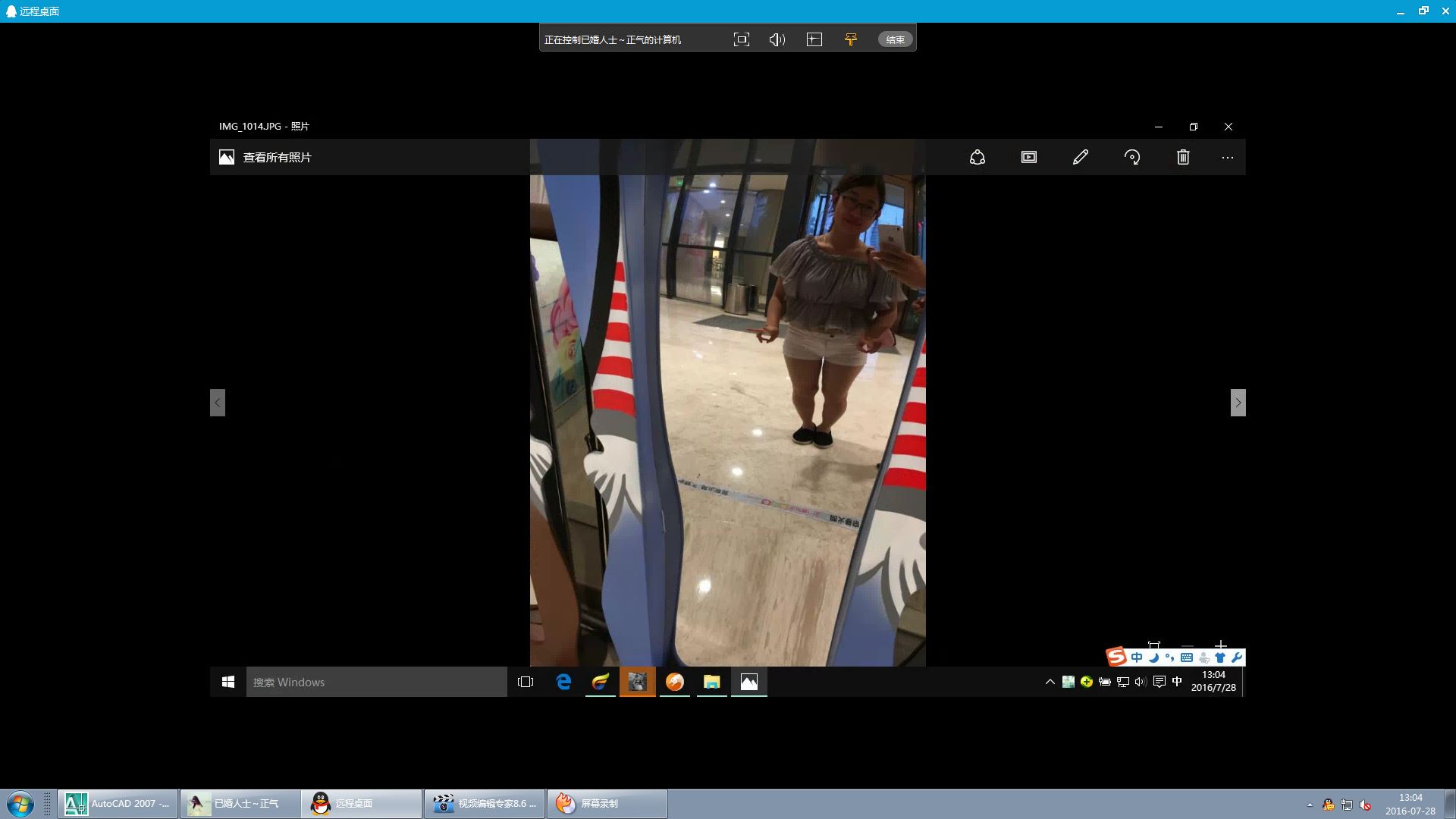Screen dimensions: 1456x819
Task: Switch to the AutoCAD 2007 taskbar item
Action: coord(118,804)
